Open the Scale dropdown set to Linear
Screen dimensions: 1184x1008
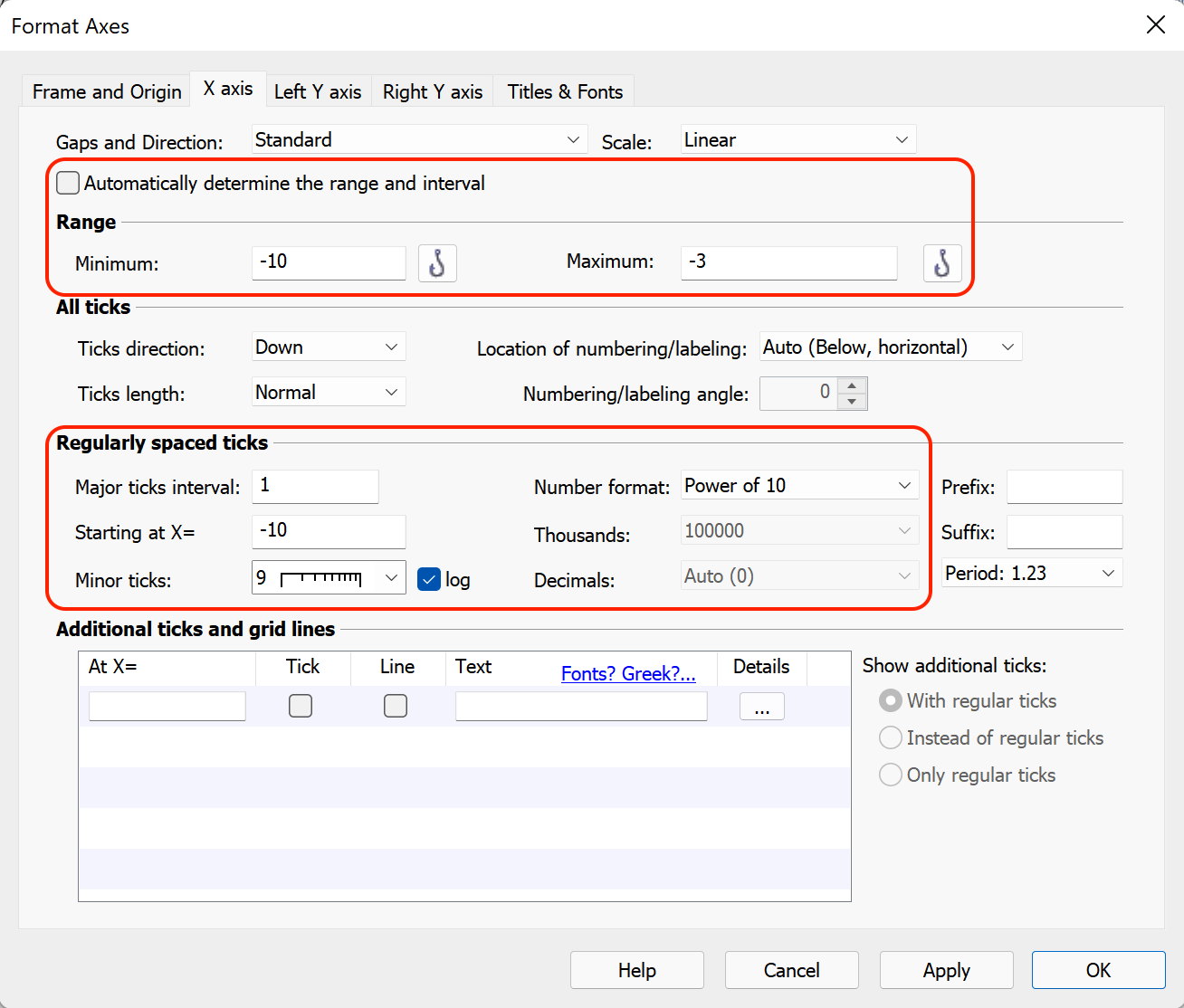tap(798, 139)
